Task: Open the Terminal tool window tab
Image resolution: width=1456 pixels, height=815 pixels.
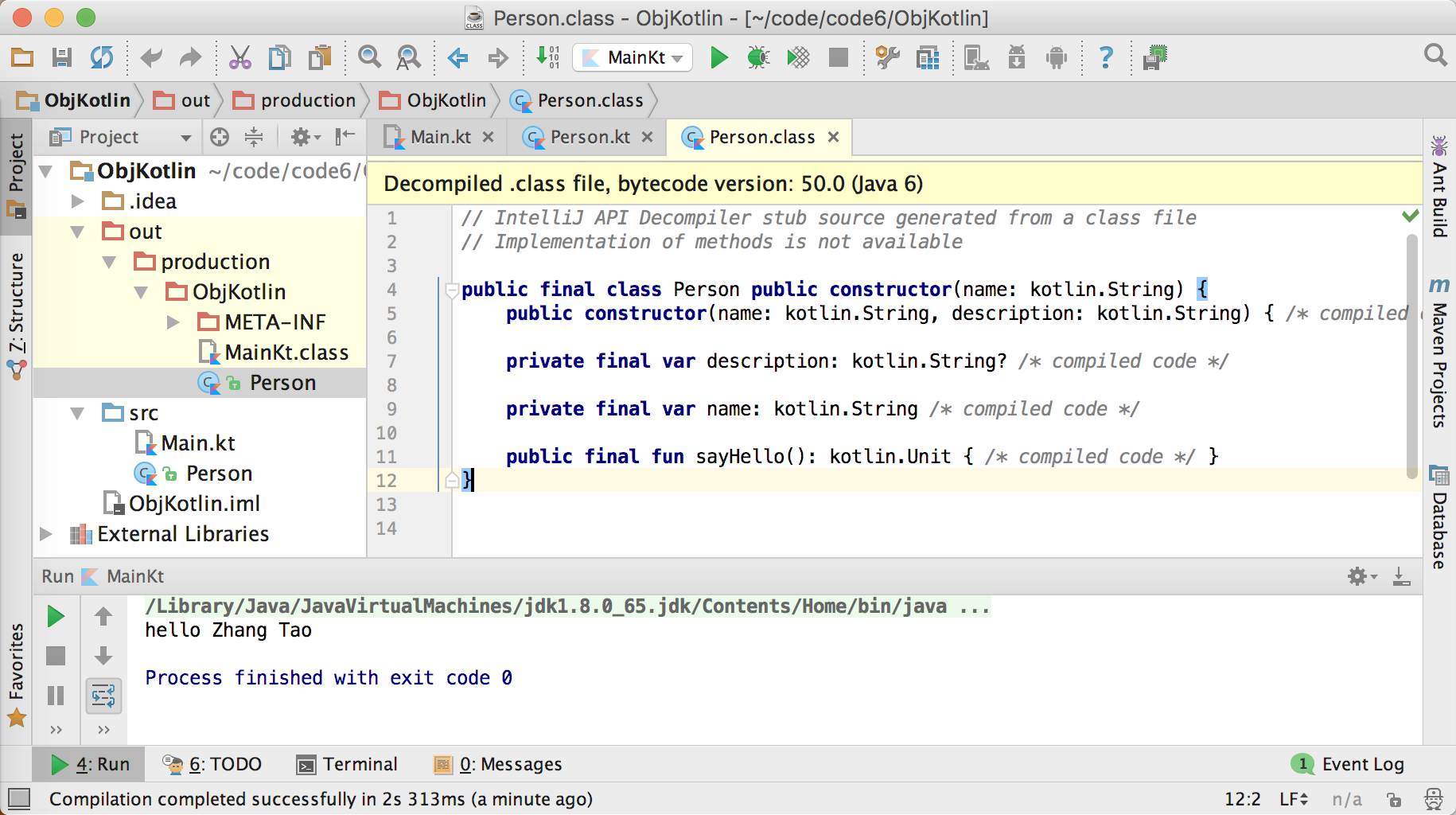Action: [x=347, y=765]
